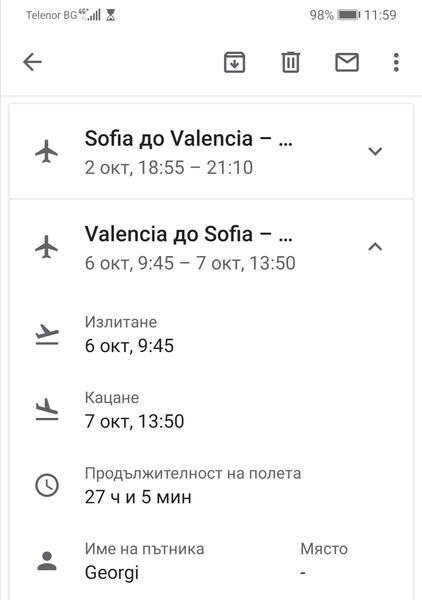422x600 pixels.
Task: Tap the airplane icon beside Valencia до Sofia
Action: pyautogui.click(x=46, y=247)
